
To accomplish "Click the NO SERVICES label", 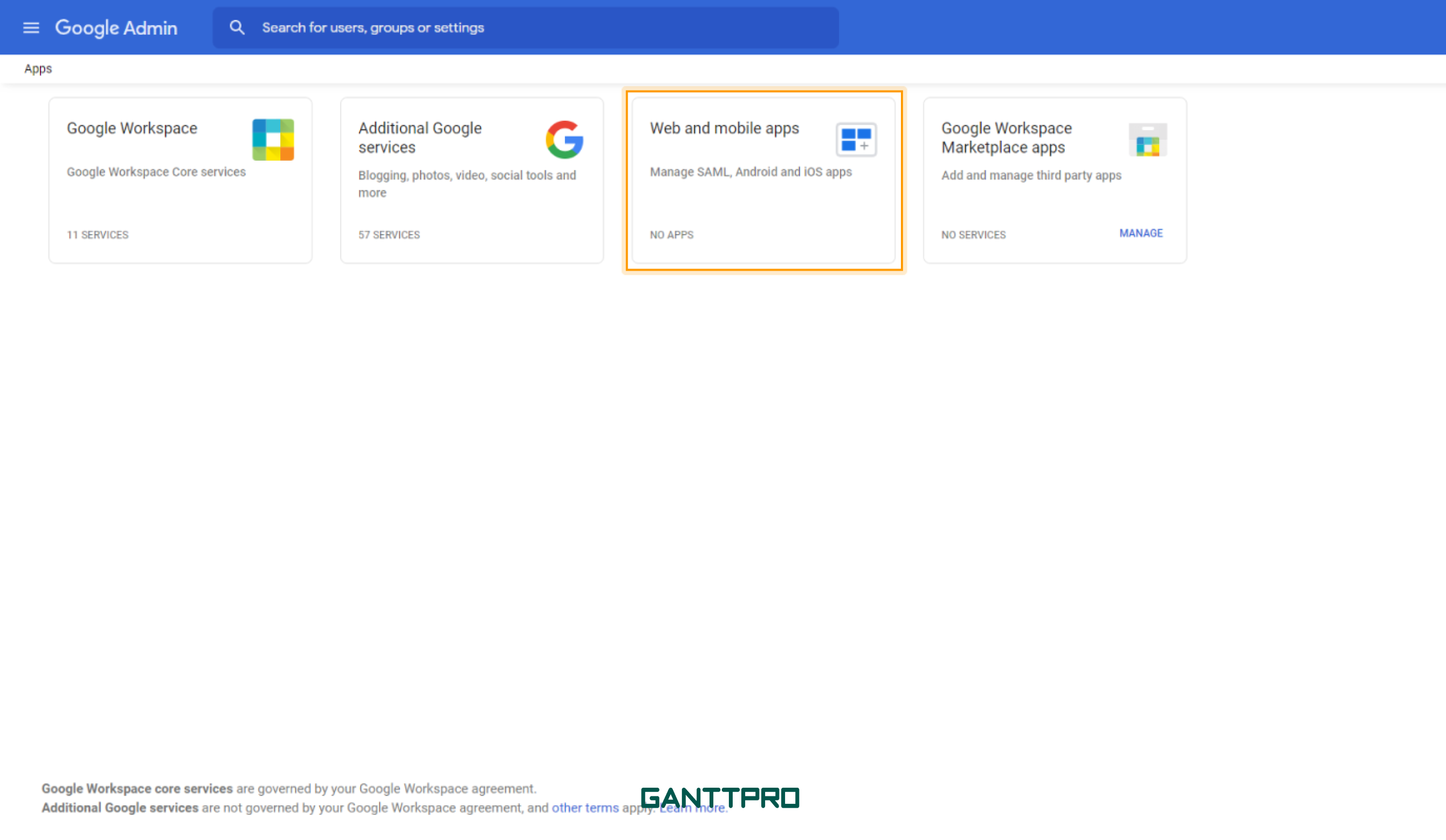I will pos(973,235).
